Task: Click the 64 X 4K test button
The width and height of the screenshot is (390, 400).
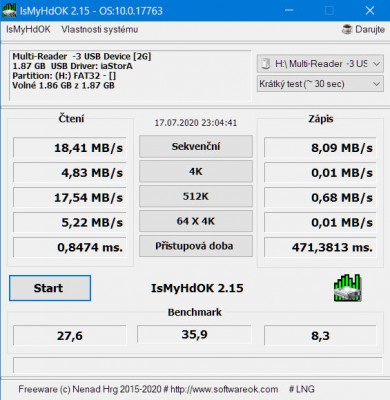Action: point(196,221)
